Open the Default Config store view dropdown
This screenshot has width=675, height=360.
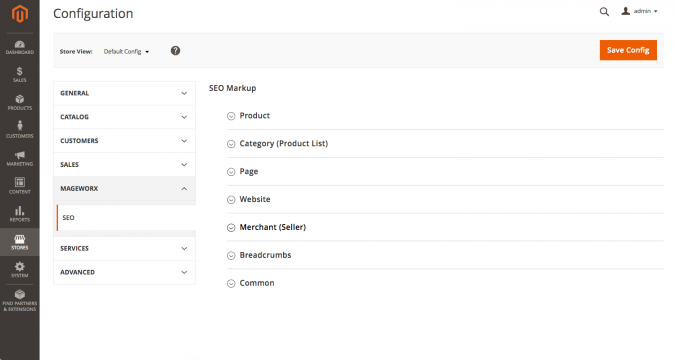click(126, 52)
